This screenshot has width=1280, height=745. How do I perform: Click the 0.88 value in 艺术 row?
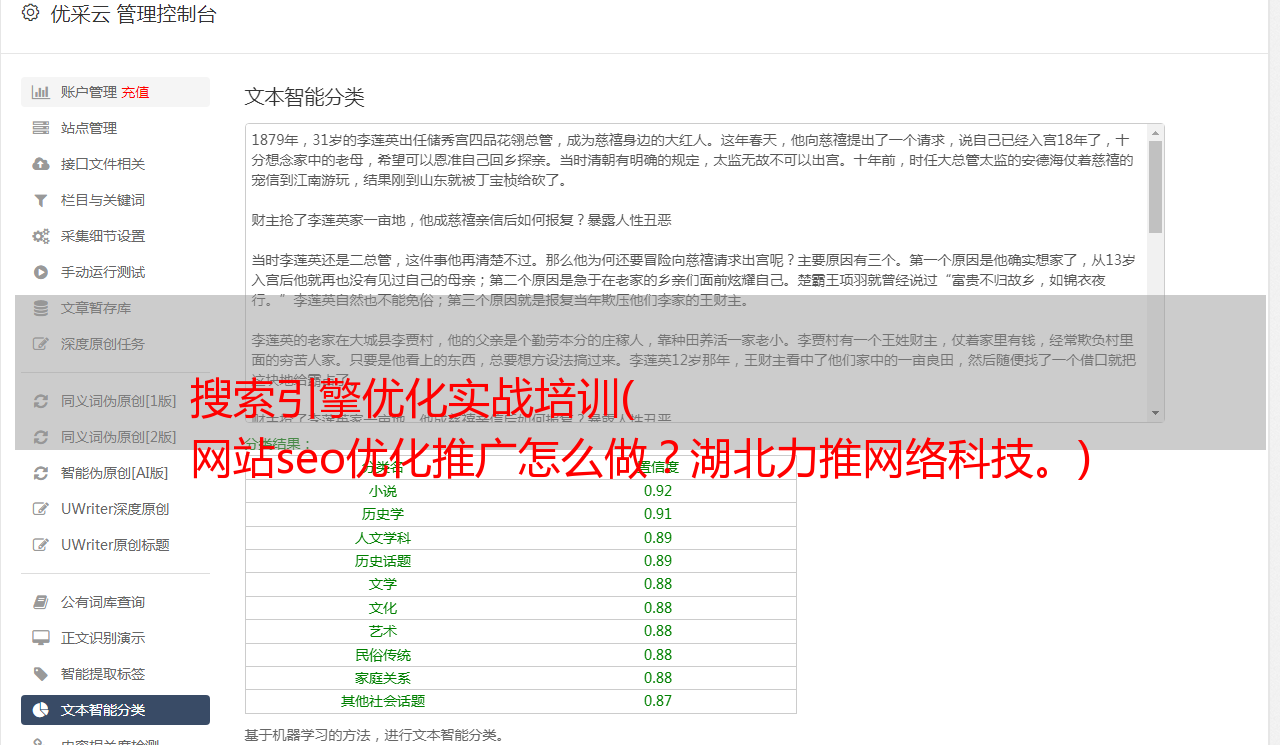[658, 631]
